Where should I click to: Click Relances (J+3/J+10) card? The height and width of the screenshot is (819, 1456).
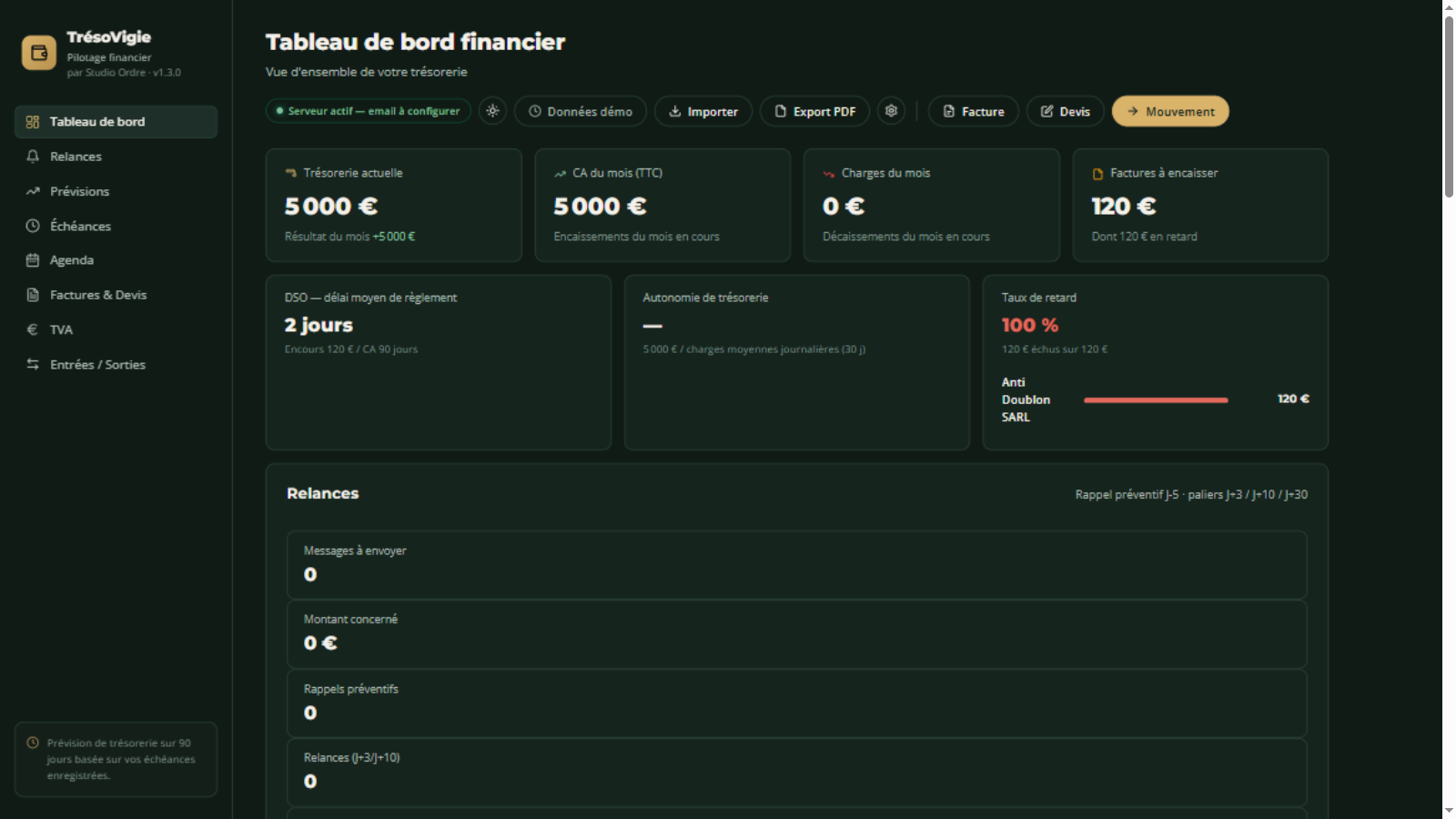point(797,773)
